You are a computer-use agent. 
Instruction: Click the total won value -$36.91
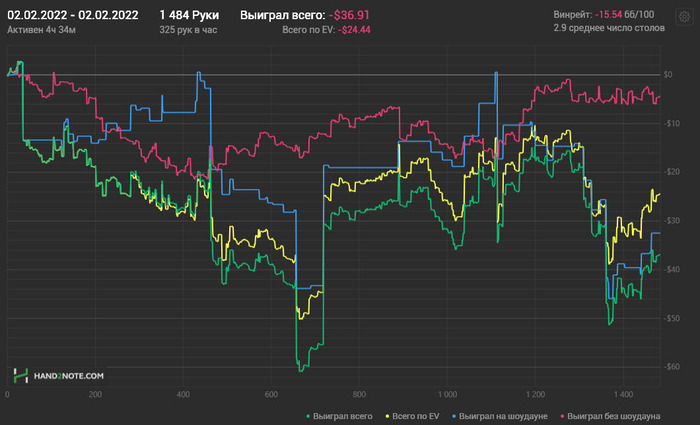(x=349, y=15)
